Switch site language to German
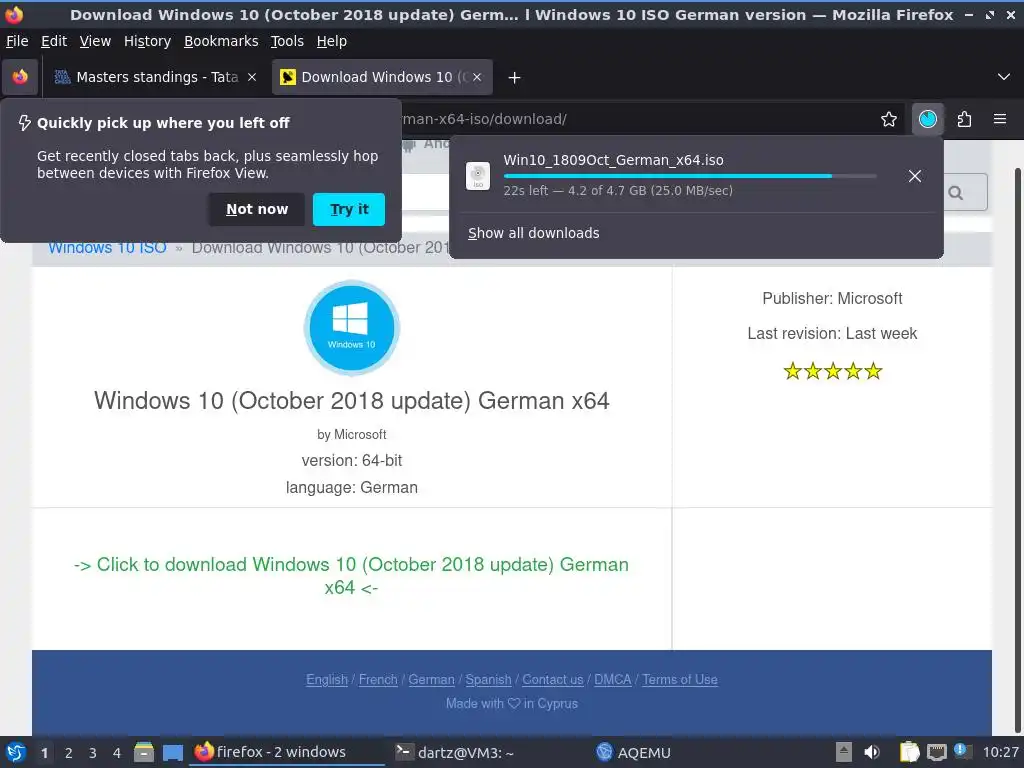The height and width of the screenshot is (768, 1024). 431,680
